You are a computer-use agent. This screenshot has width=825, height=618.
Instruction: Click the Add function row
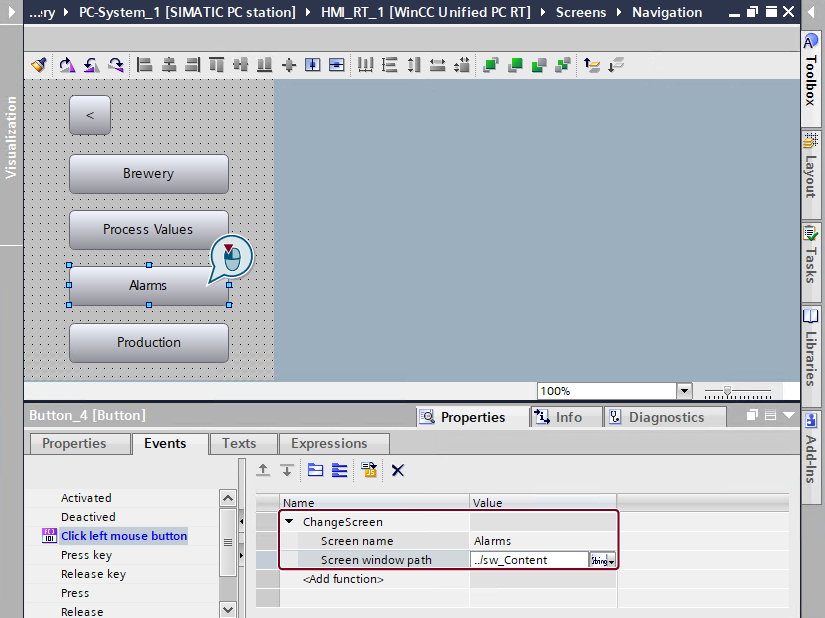tap(343, 579)
